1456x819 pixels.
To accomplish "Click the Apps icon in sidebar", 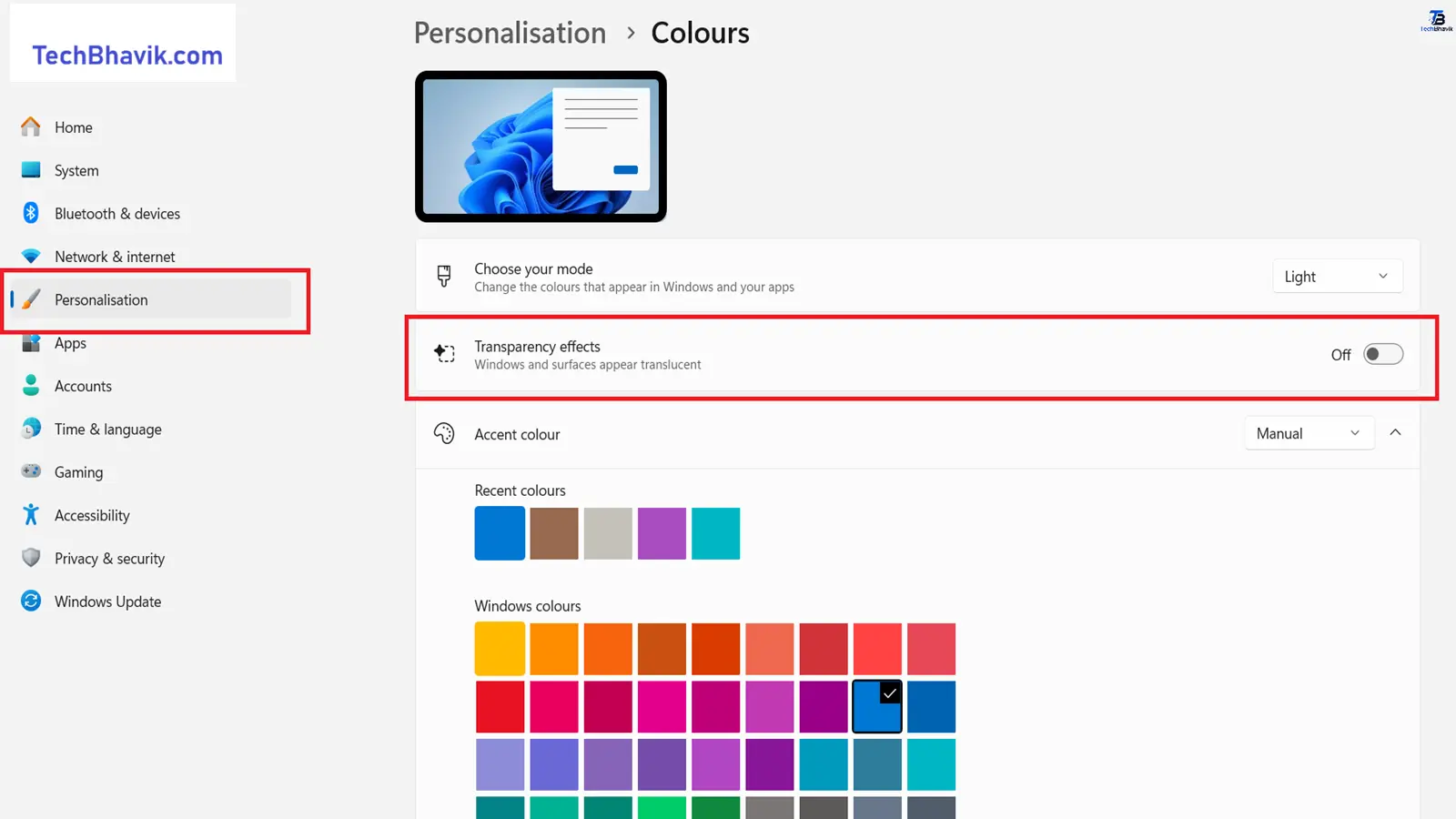I will [x=31, y=343].
